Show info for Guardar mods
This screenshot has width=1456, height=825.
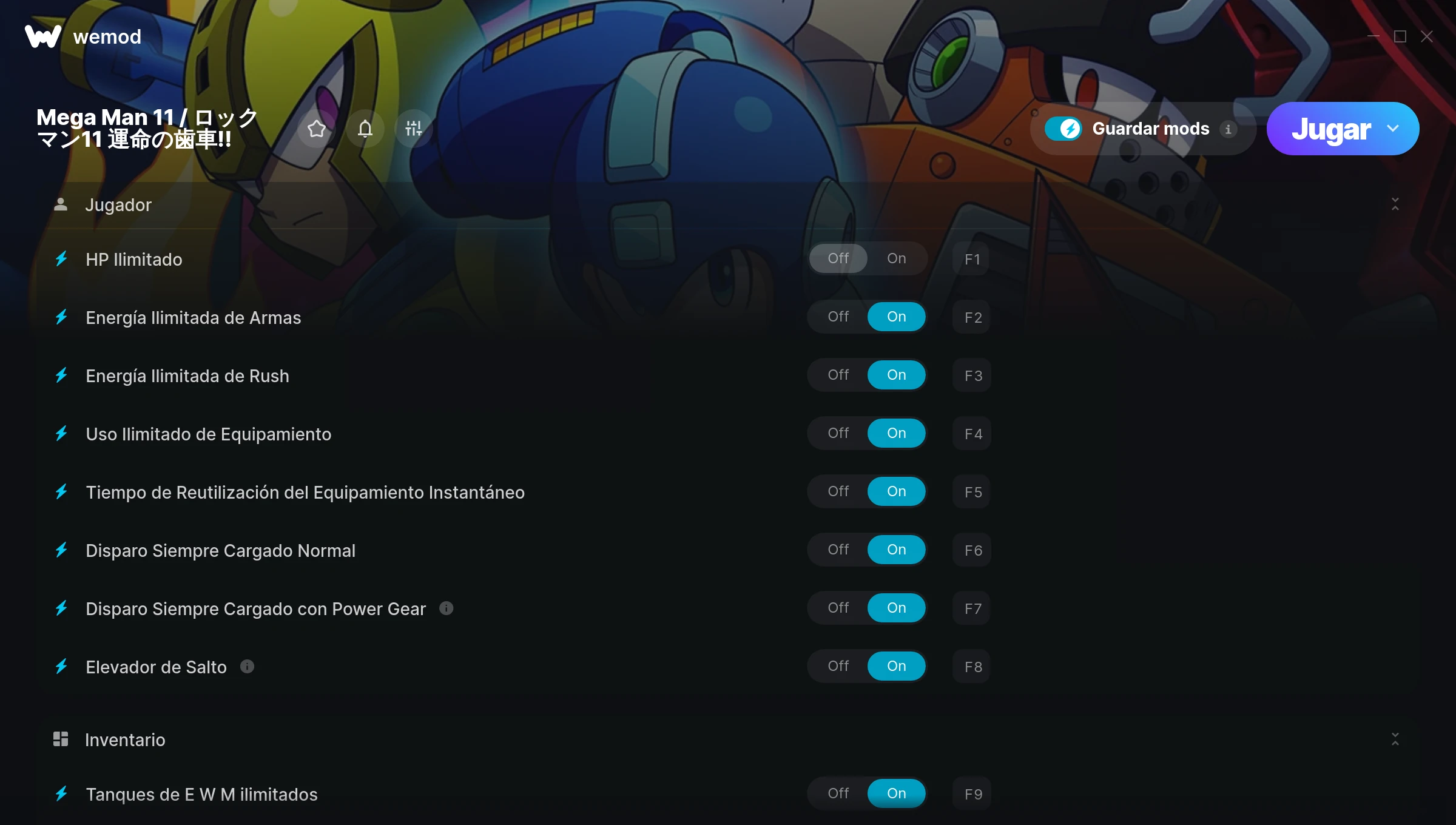pos(1228,129)
